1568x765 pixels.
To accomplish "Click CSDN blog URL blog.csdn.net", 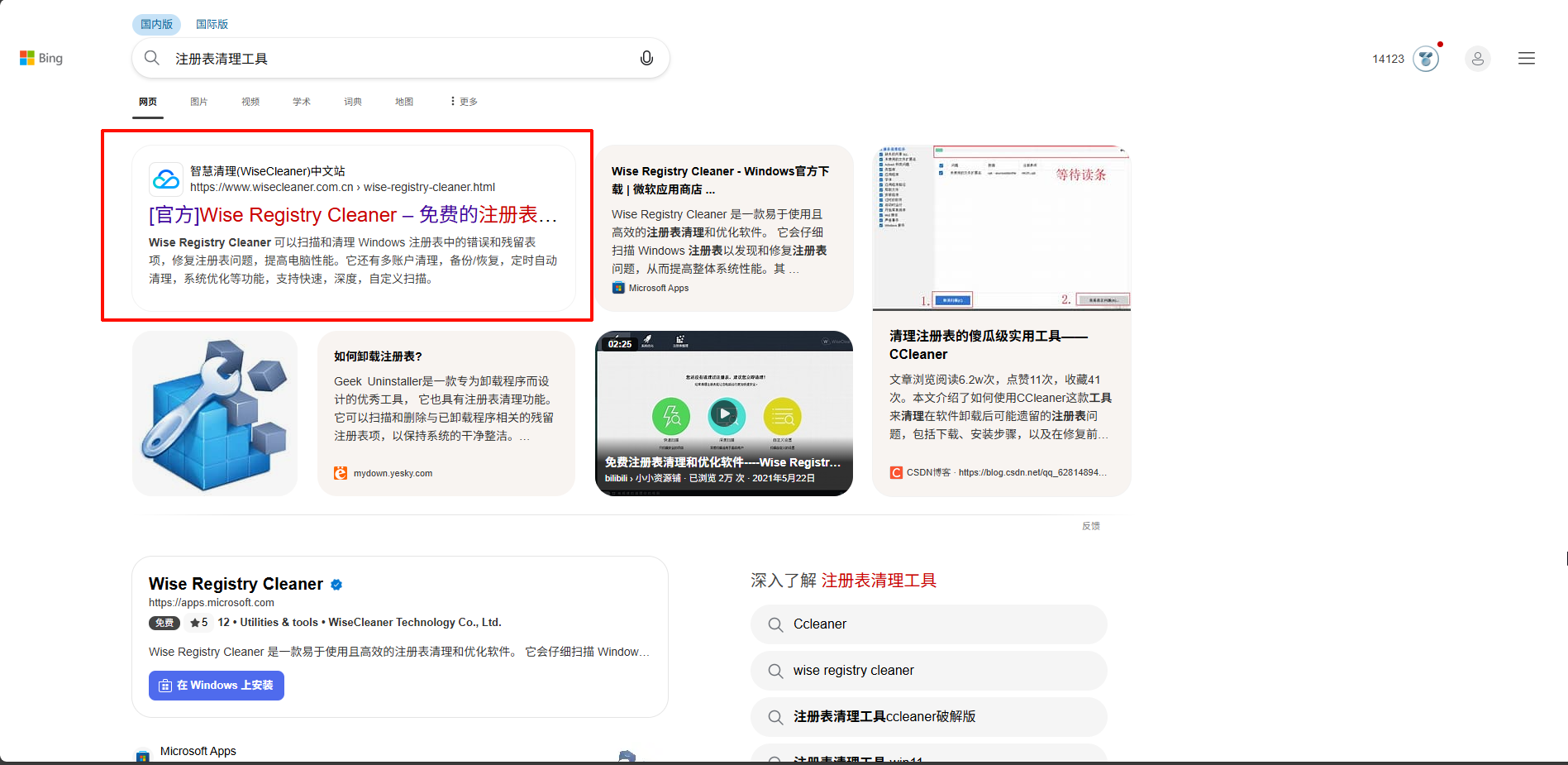I will coord(1032,472).
